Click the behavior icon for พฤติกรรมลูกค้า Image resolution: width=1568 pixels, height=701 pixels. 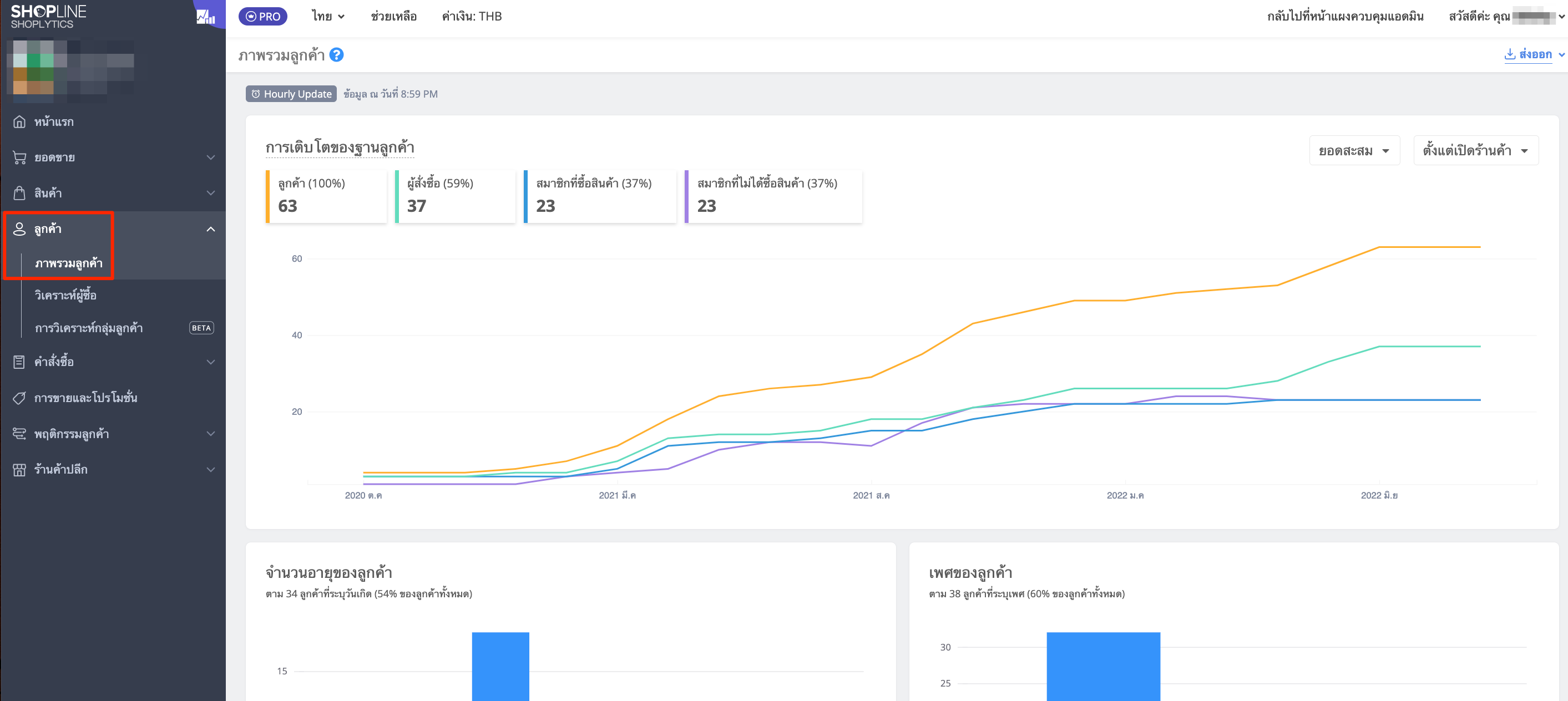[19, 433]
